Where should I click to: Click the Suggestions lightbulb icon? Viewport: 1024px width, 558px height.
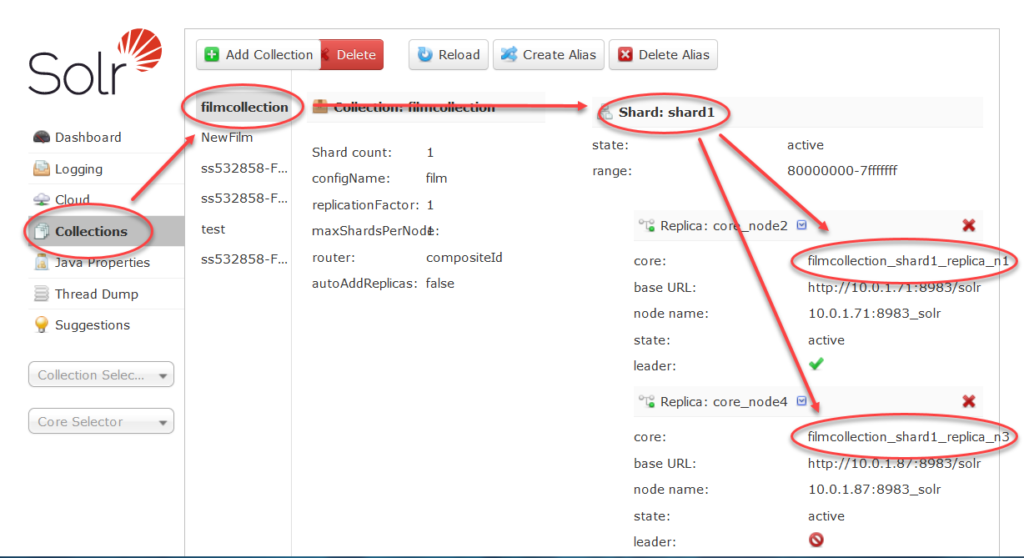[x=41, y=325]
